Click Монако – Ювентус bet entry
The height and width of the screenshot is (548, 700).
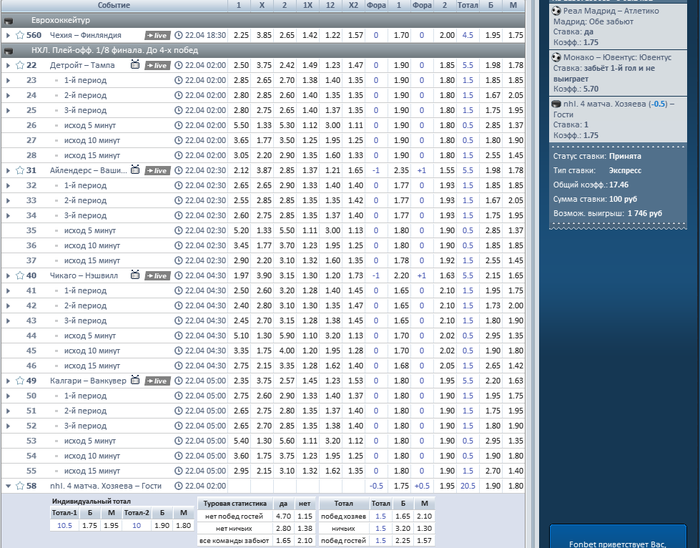pos(618,73)
